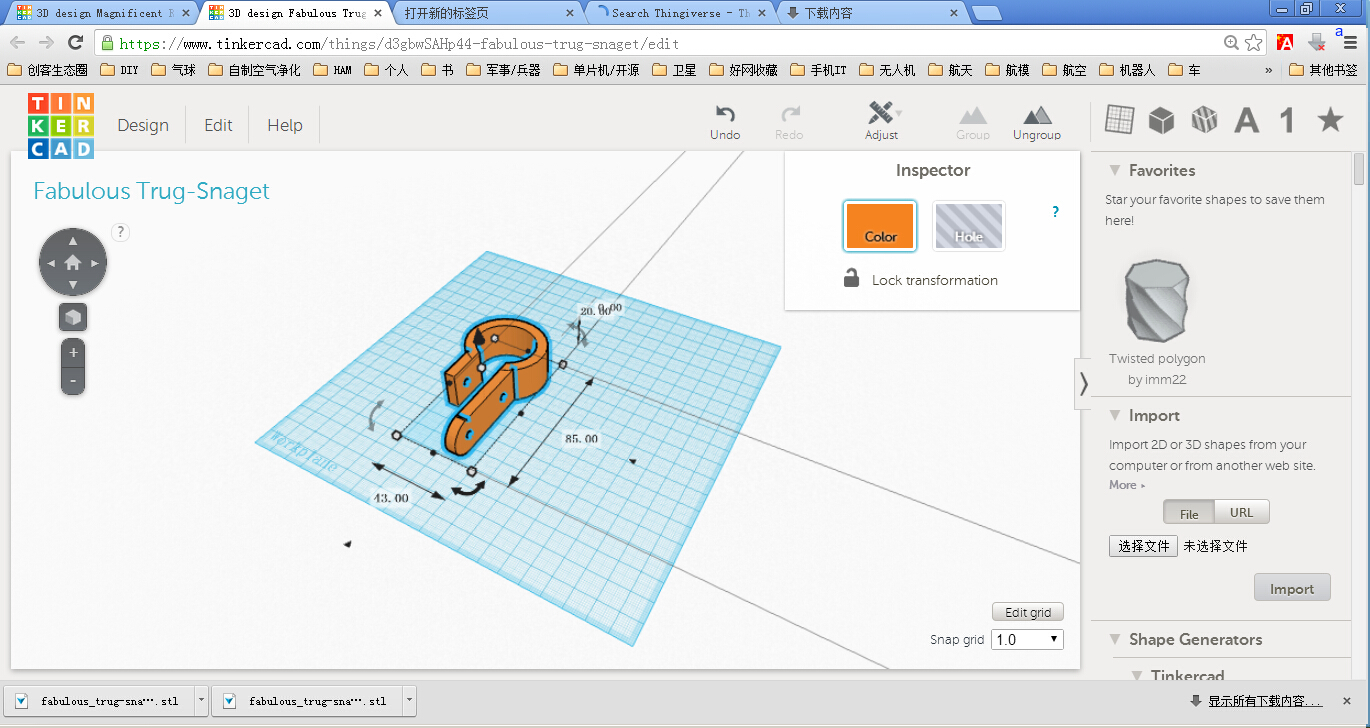Click the 选择文件 choose file button
This screenshot has height=728, width=1370.
coord(1144,546)
